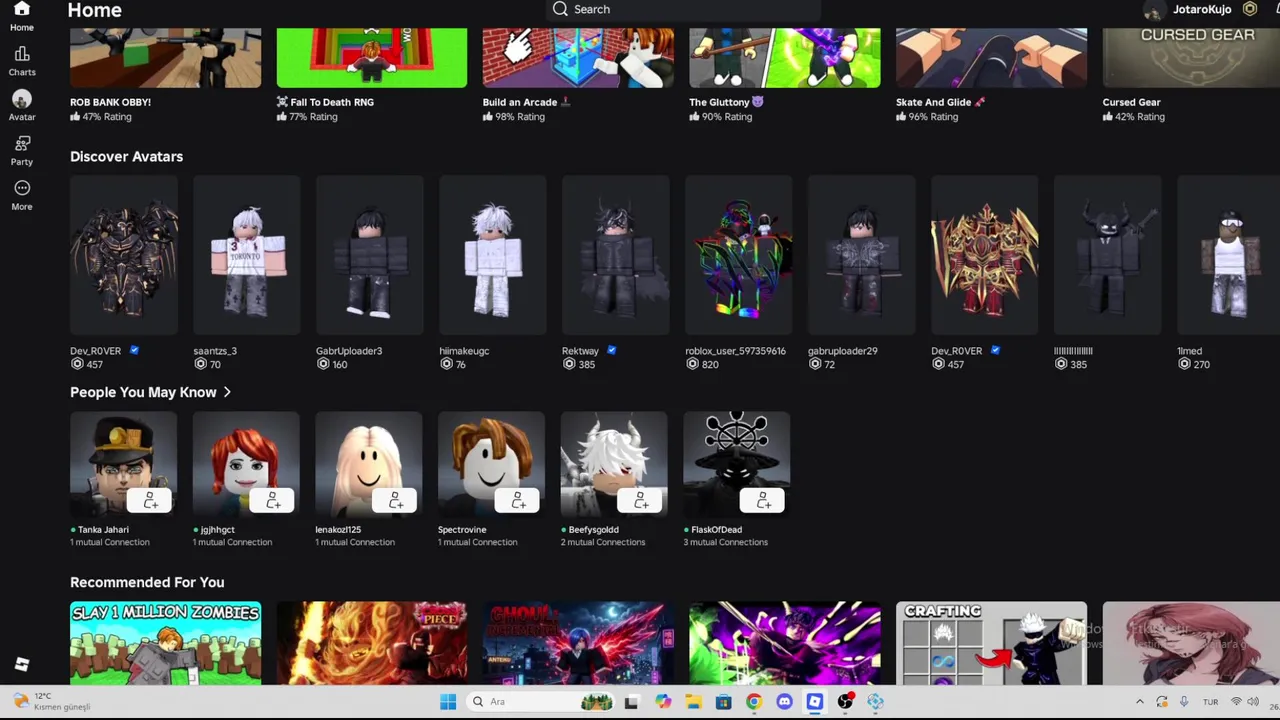This screenshot has height=720, width=1280.
Task: Click the Search magnifier icon
Action: pyautogui.click(x=560, y=9)
